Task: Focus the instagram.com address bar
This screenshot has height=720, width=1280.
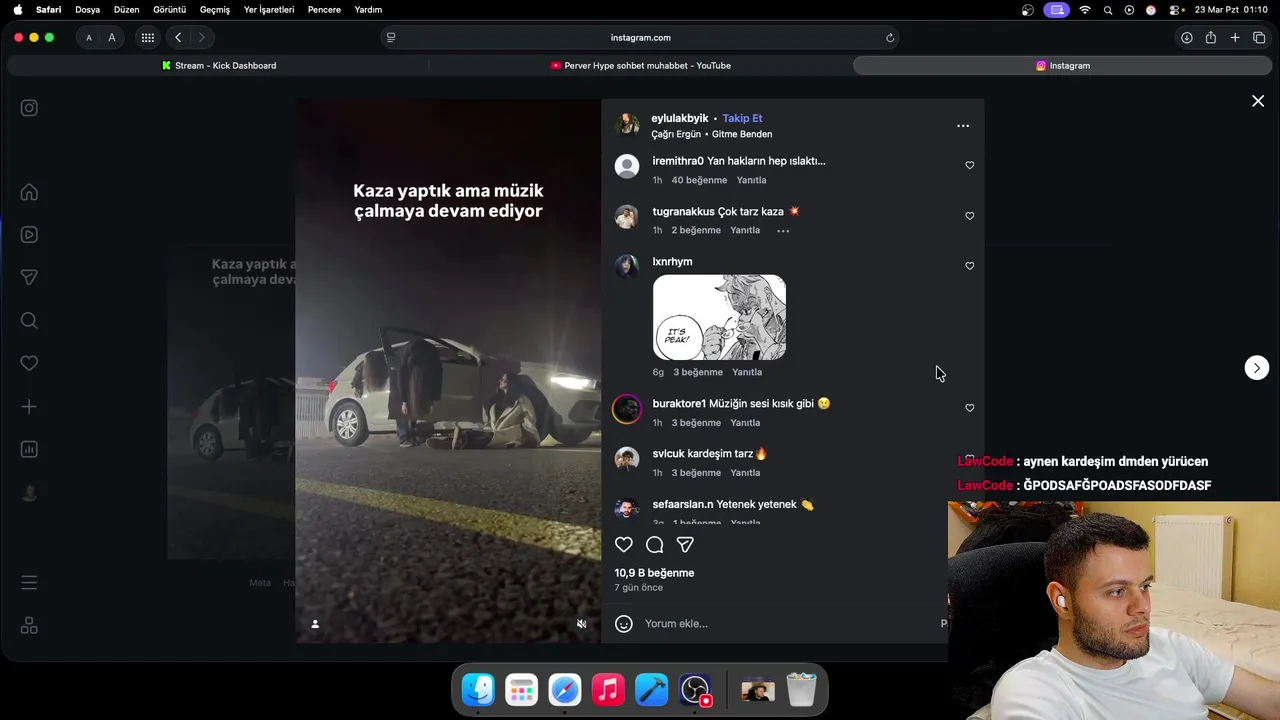Action: point(640,38)
